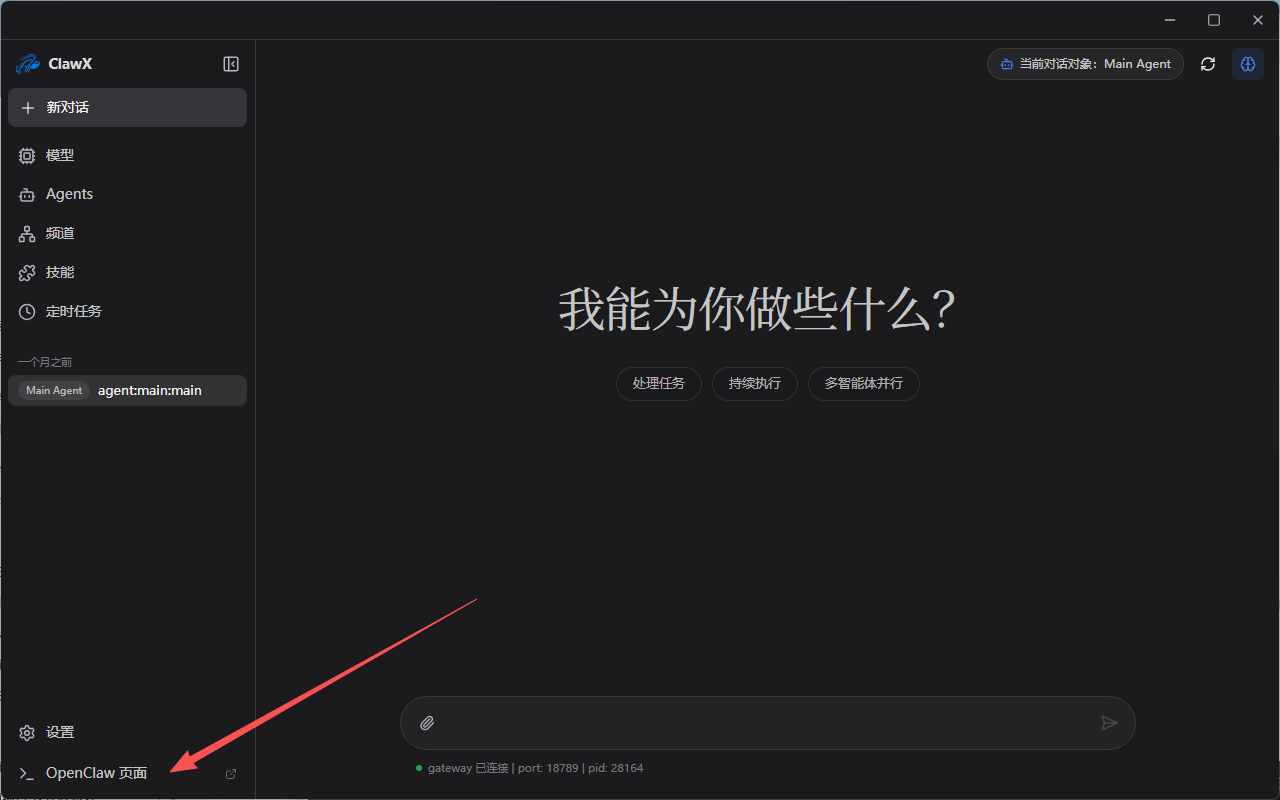The image size is (1280, 800).
Task: Start a new conversation with 新对话
Action: [127, 107]
